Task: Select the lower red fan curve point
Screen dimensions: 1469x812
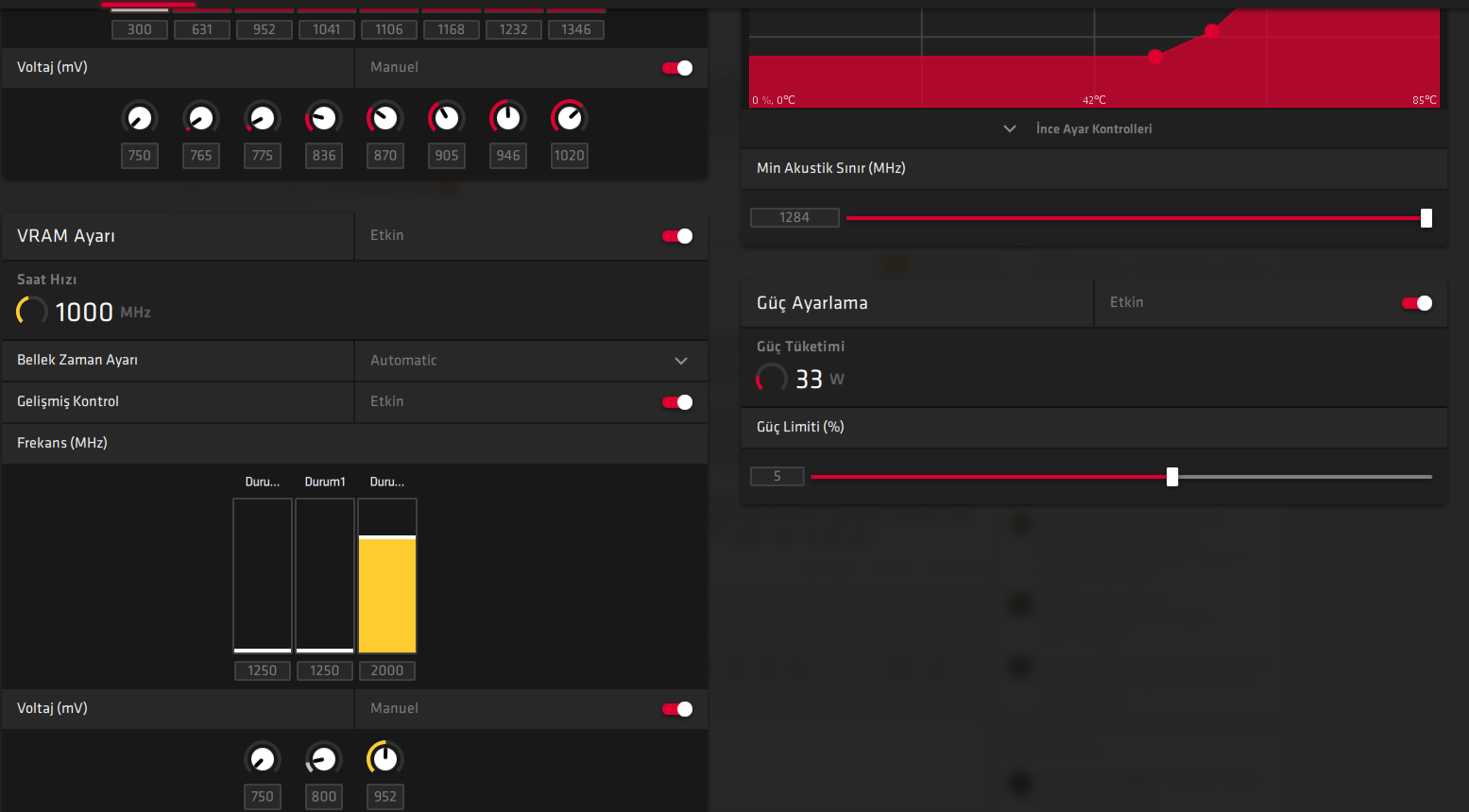Action: pos(1155,57)
